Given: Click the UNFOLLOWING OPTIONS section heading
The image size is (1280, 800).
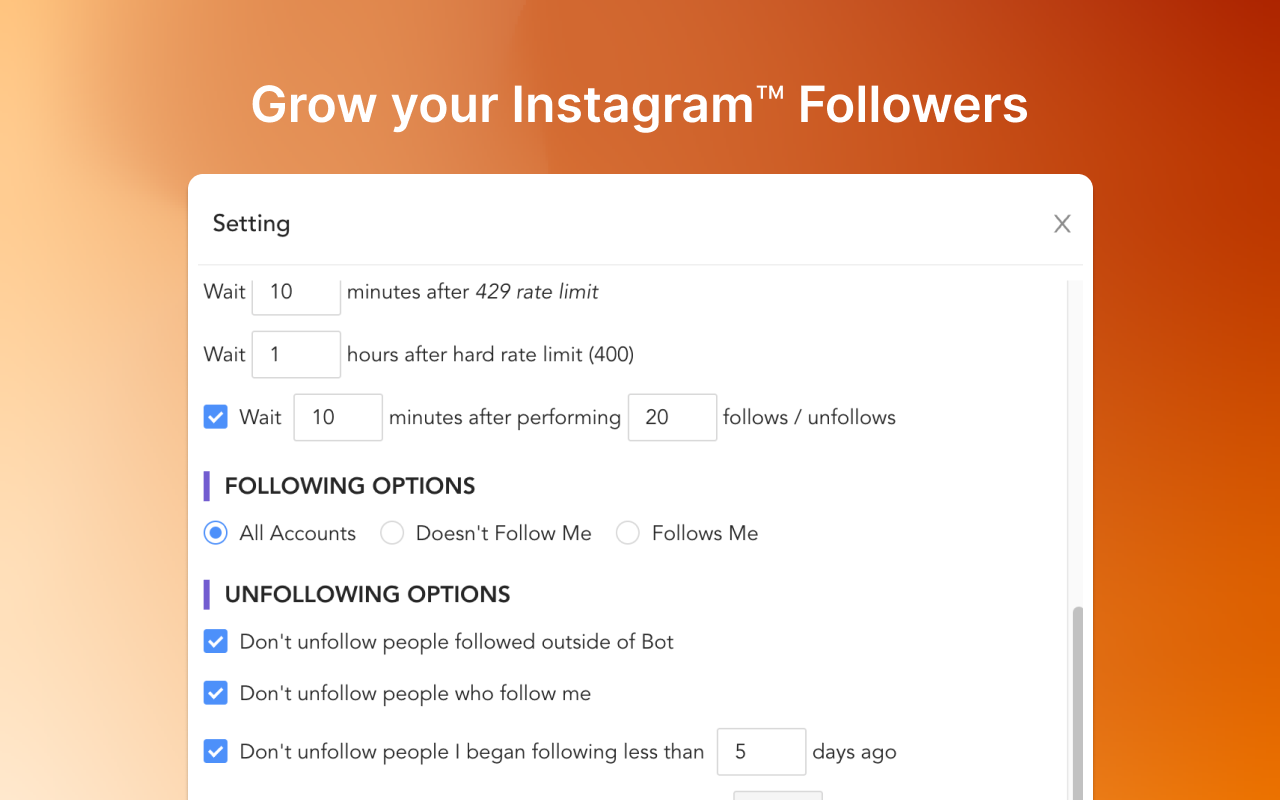Looking at the screenshot, I should 367,594.
